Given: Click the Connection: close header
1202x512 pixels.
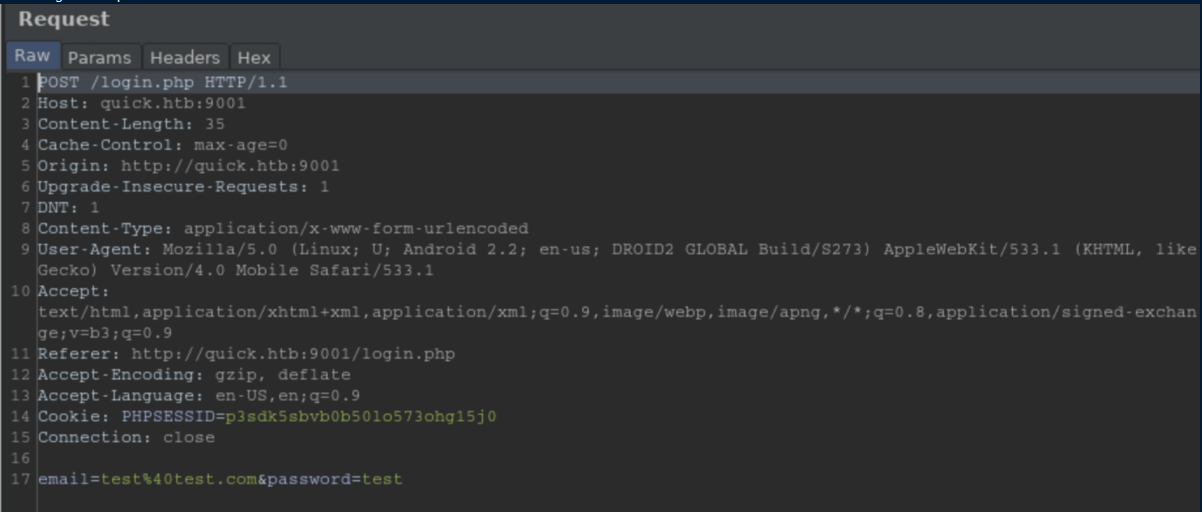Looking at the screenshot, I should [126, 437].
